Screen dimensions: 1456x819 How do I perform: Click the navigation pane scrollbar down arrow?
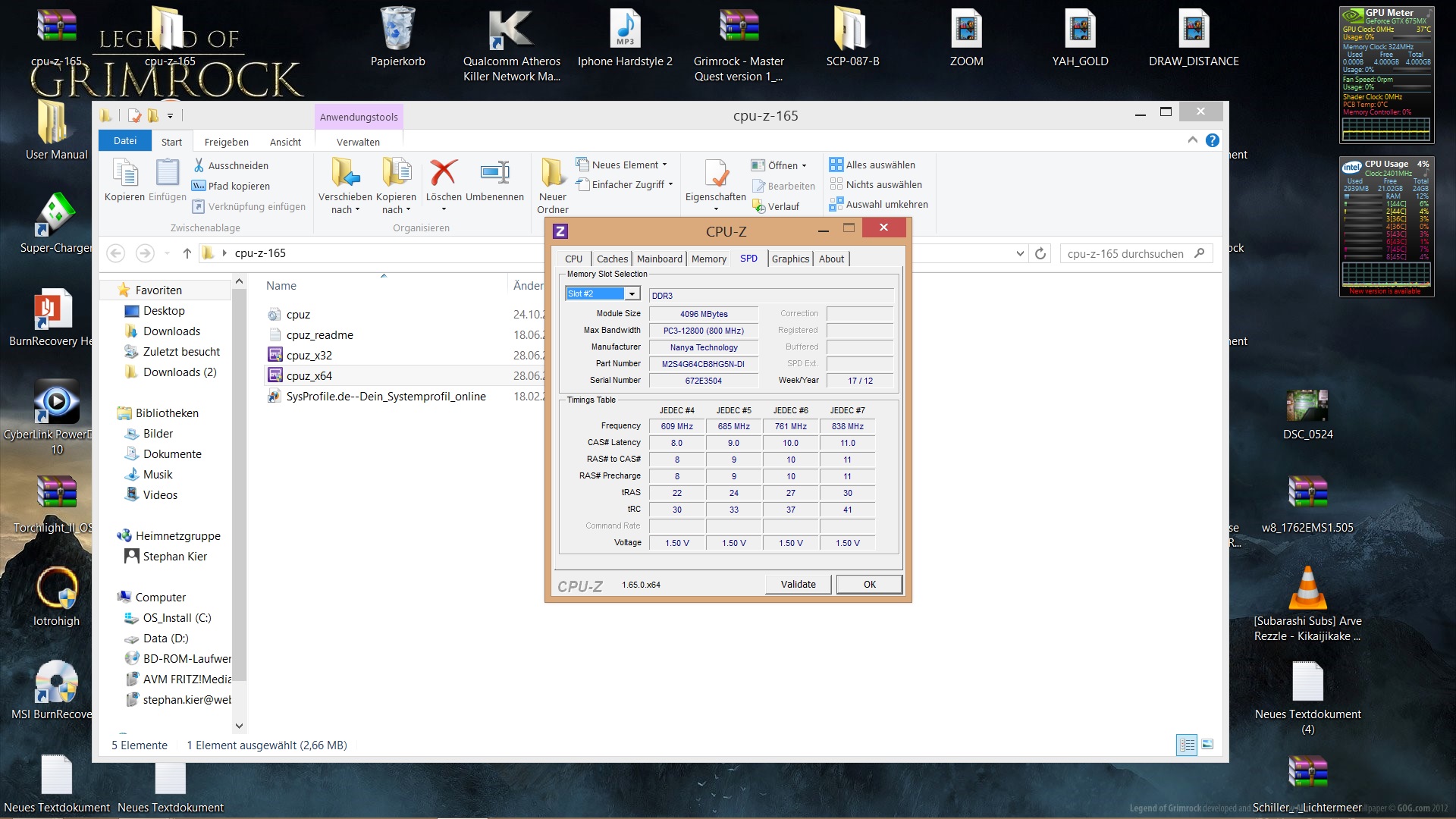[239, 726]
